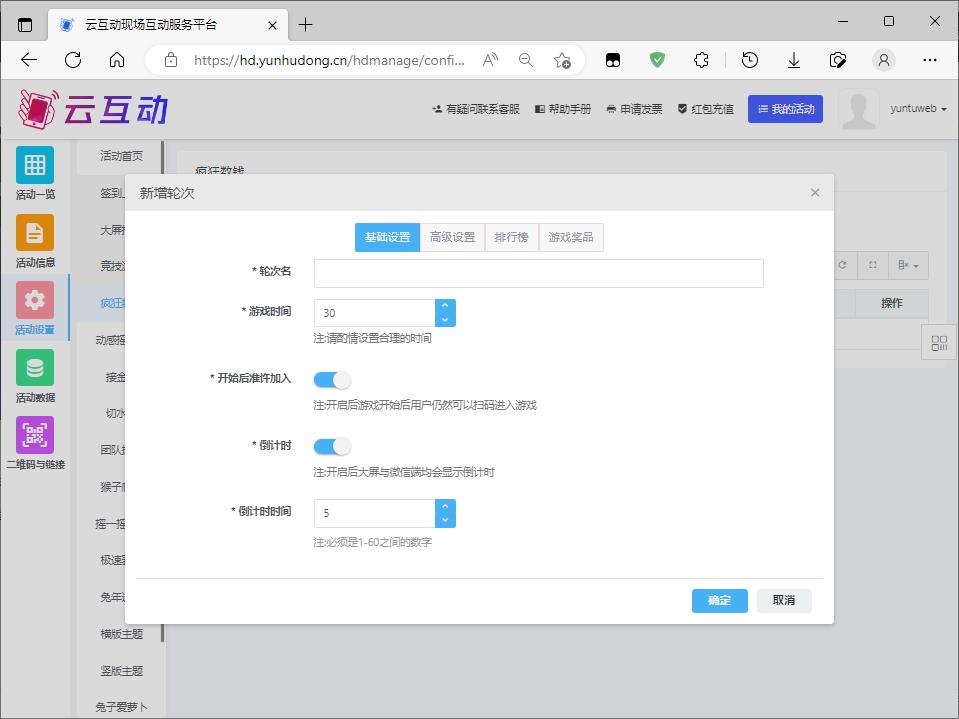The image size is (959, 719).
Task: Toggle the 倒计时 switch
Action: coord(332,446)
